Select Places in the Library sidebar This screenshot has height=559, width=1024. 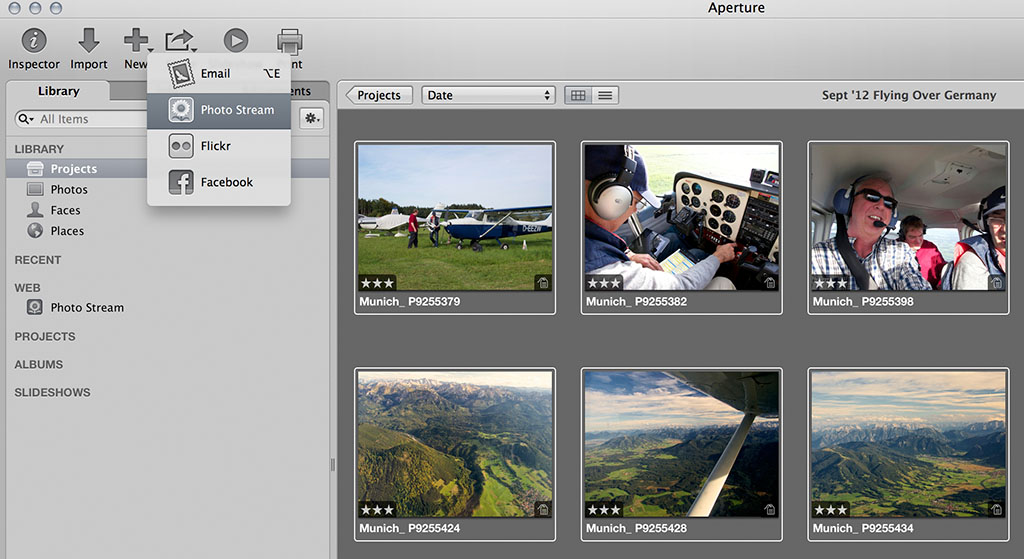pos(67,231)
